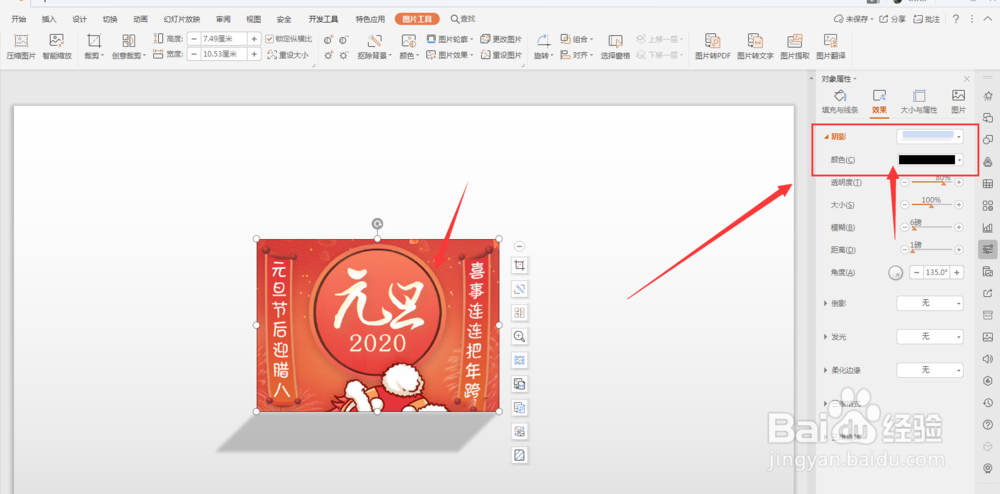The image size is (1000, 494).
Task: Click the history clock icon in sidebar
Action: click(988, 402)
